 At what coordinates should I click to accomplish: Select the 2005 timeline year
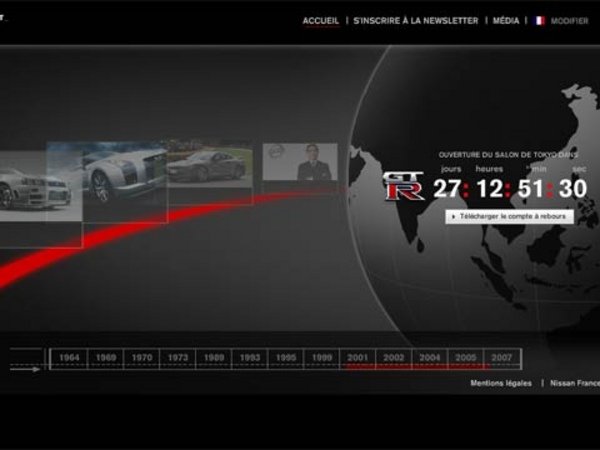(465, 358)
